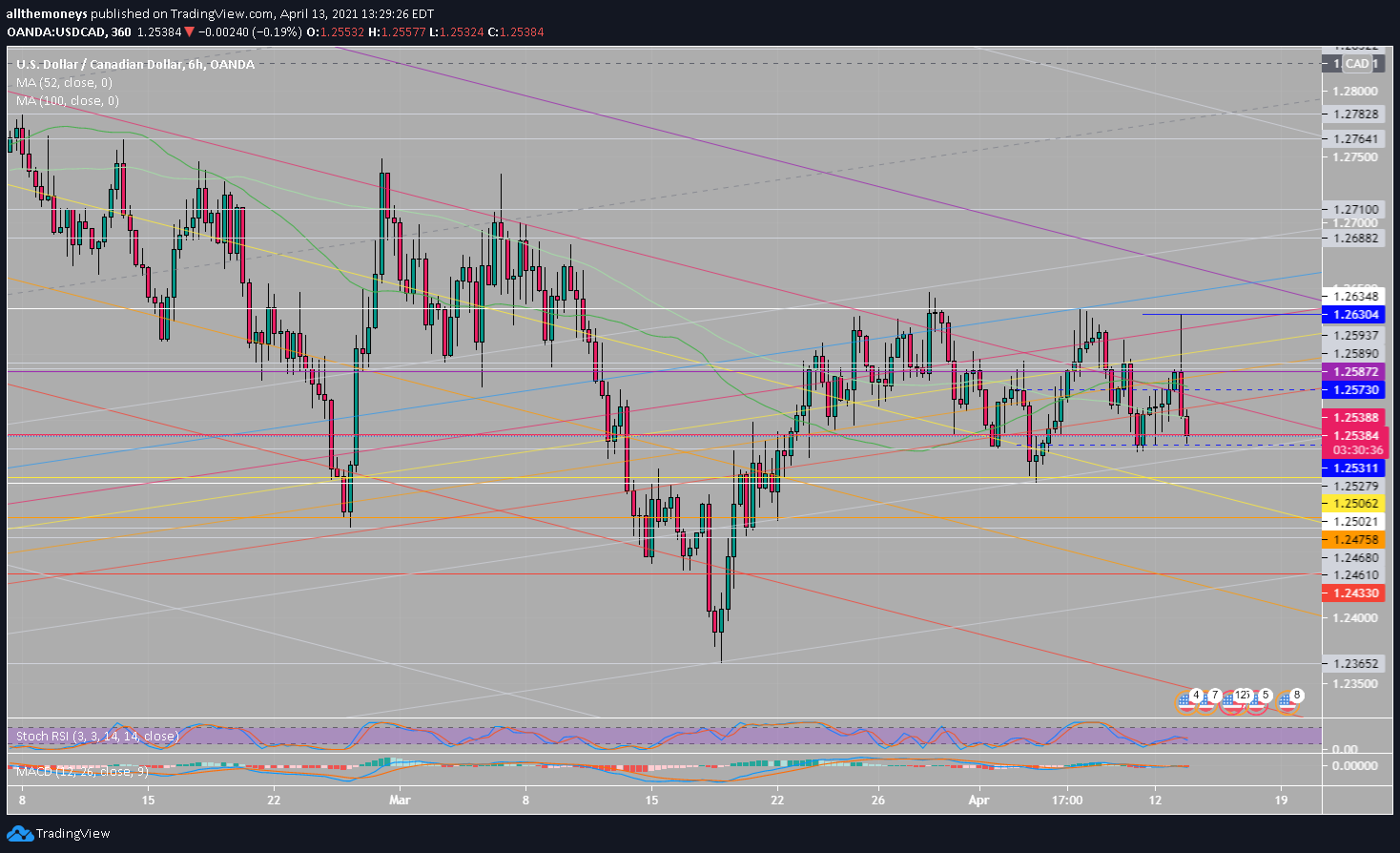This screenshot has height=853, width=1400.
Task: Select the MA (100, close, 0) indicator legend
Action: click(x=68, y=100)
